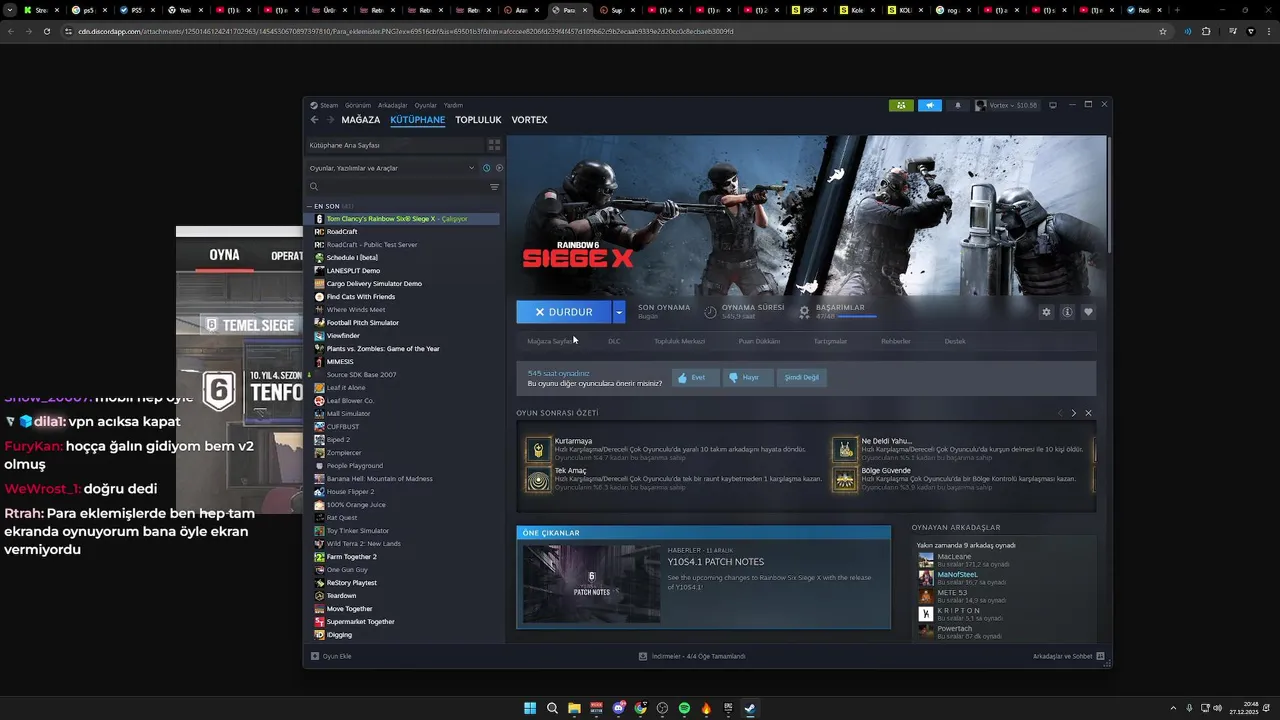Screen dimensions: 1280x720
Task: Open the Görünüm menu
Action: point(358,105)
